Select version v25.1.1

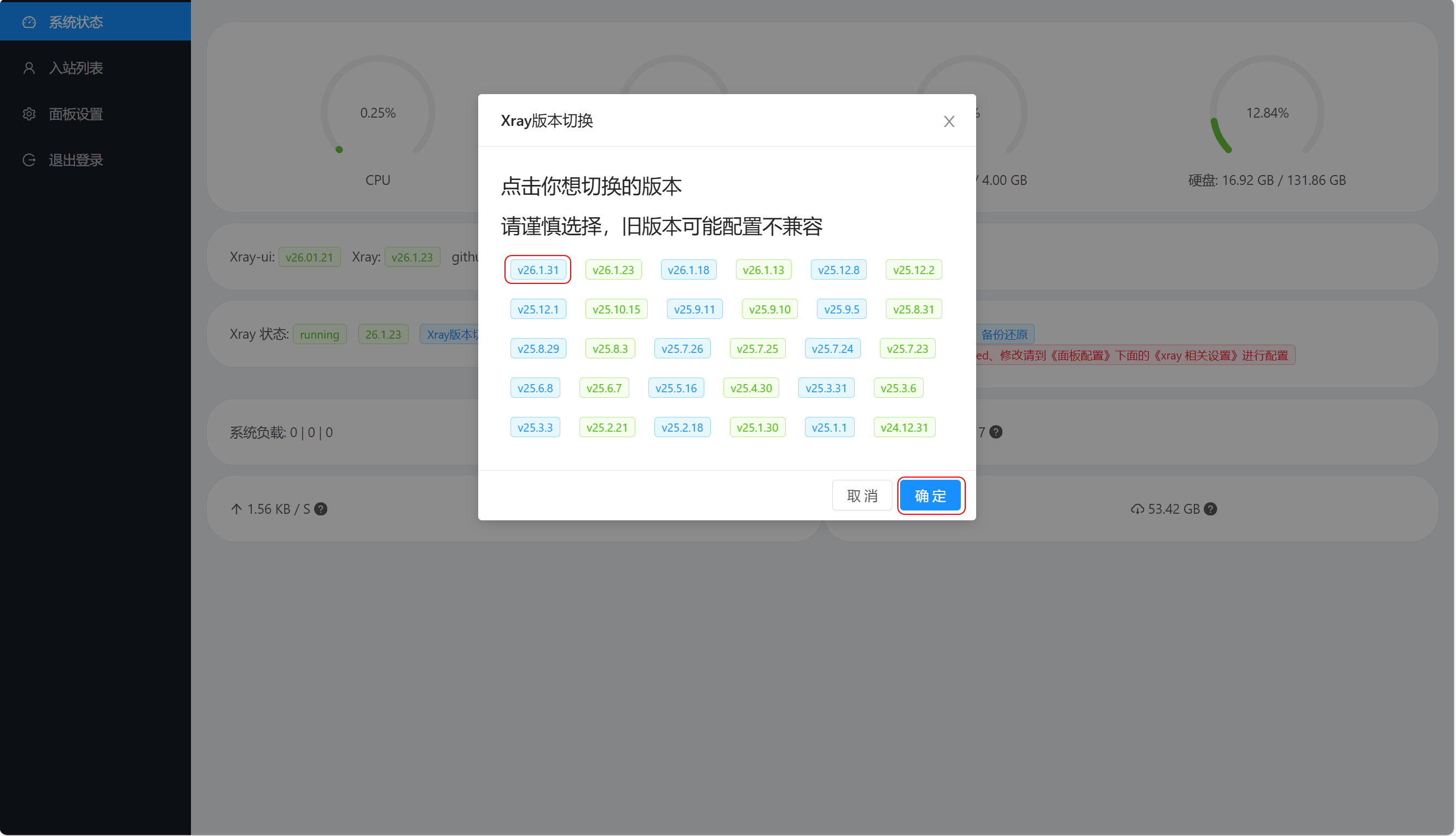829,428
